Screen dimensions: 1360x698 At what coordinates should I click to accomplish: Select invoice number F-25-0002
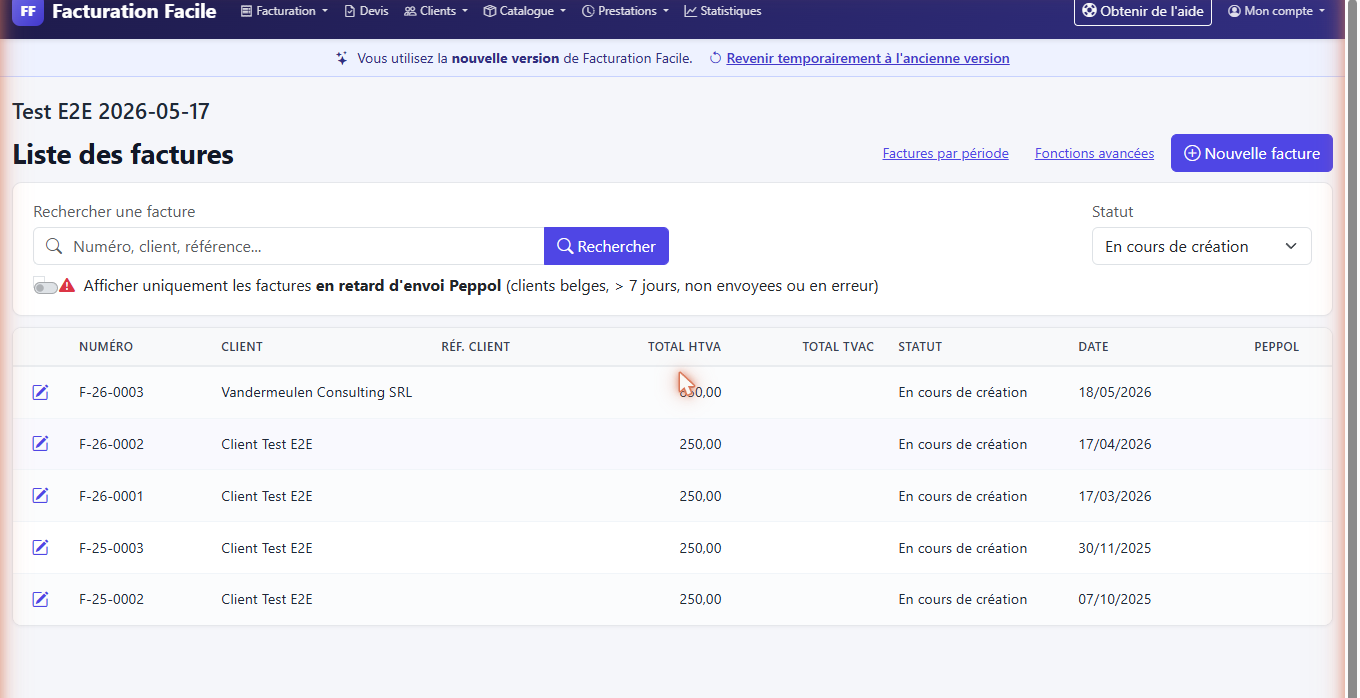tap(111, 599)
